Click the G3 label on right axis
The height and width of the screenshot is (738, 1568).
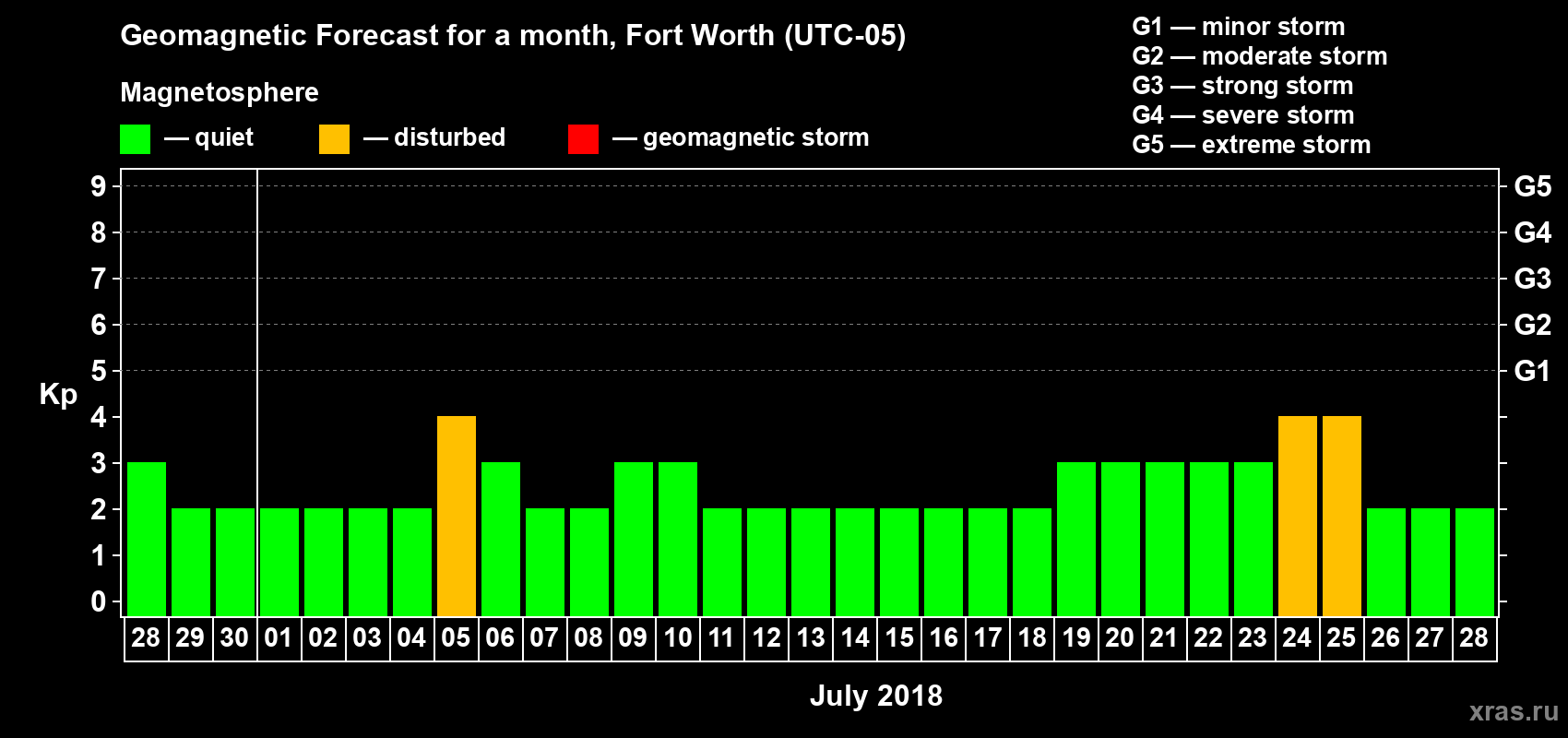tap(1532, 279)
